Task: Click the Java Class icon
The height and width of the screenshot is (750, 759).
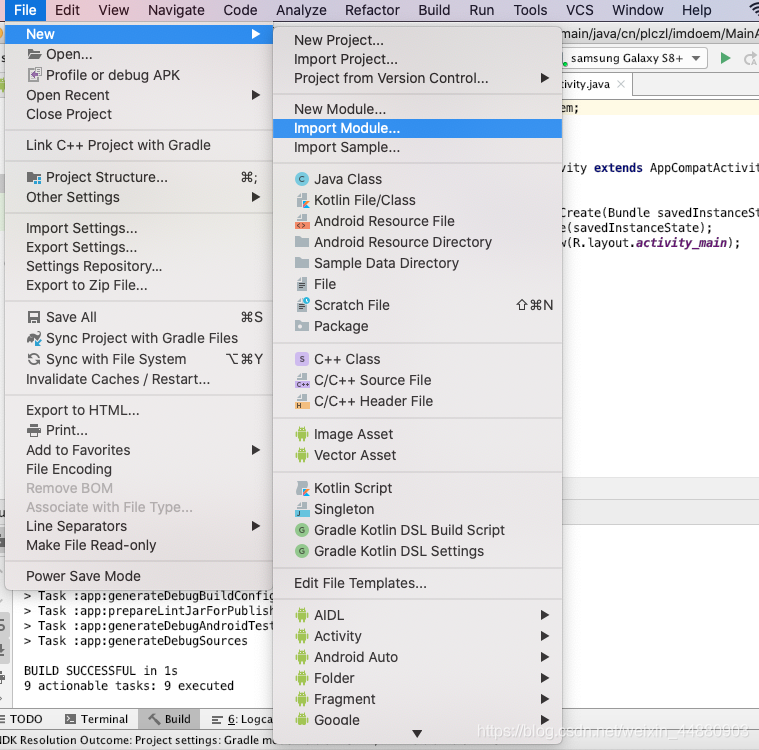Action: (x=302, y=179)
